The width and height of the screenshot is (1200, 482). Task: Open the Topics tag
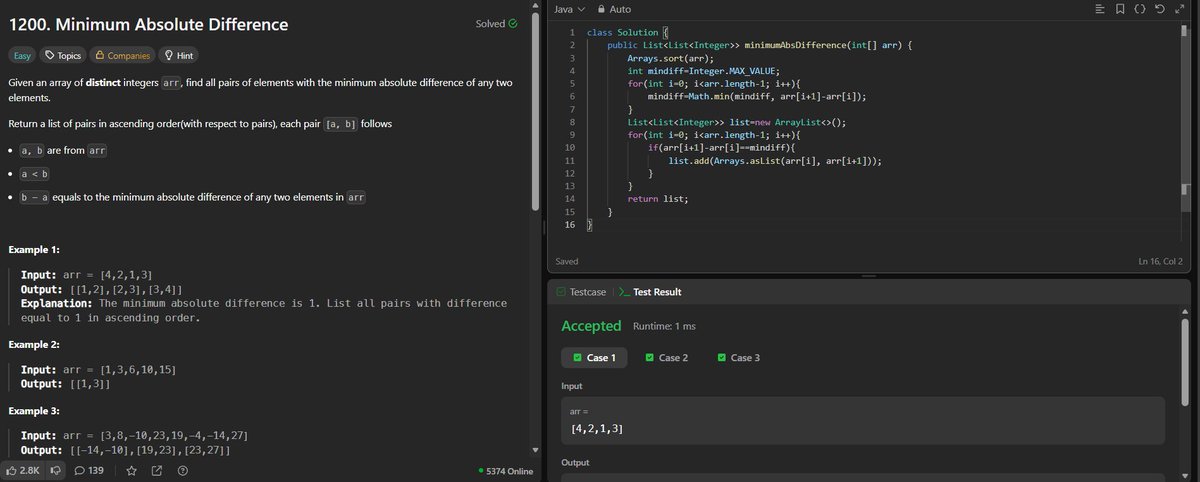pyautogui.click(x=64, y=56)
